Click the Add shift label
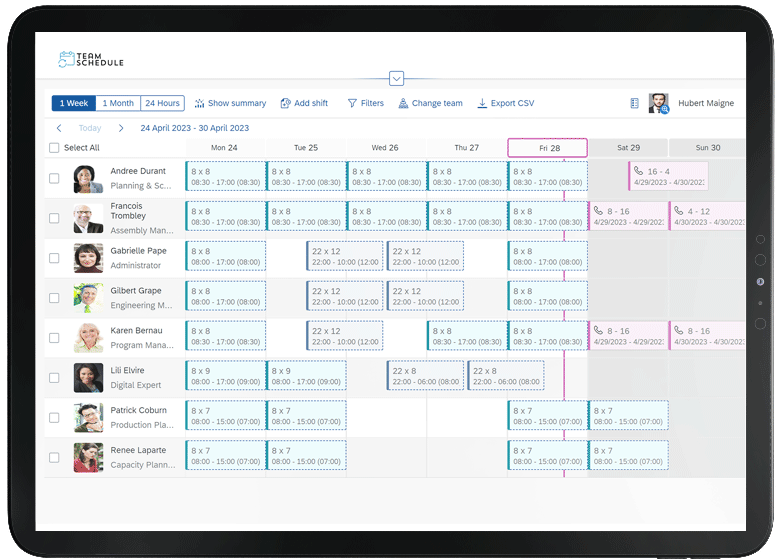 [311, 103]
